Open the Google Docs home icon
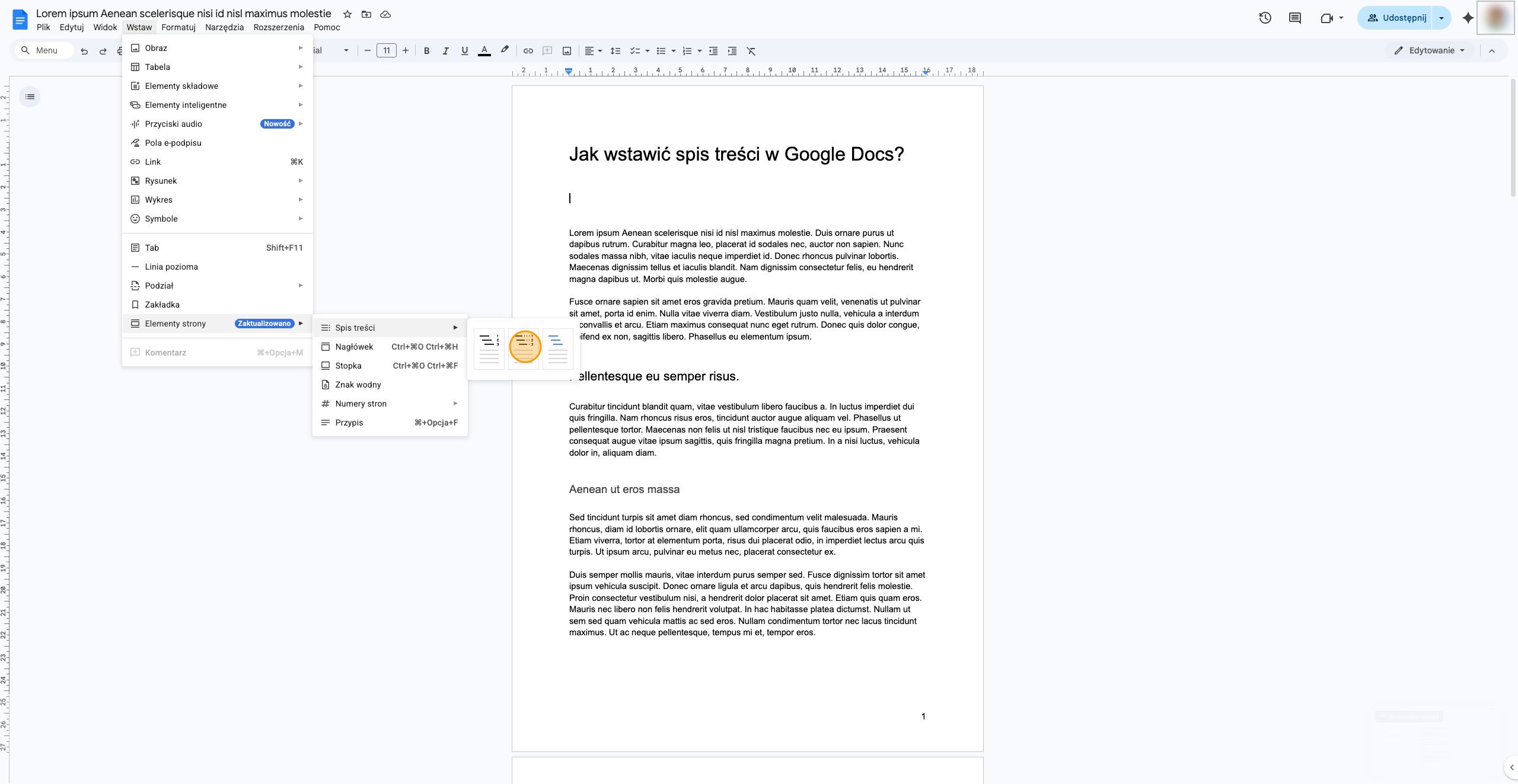Screen dimensions: 1518x784 (x=20, y=20)
